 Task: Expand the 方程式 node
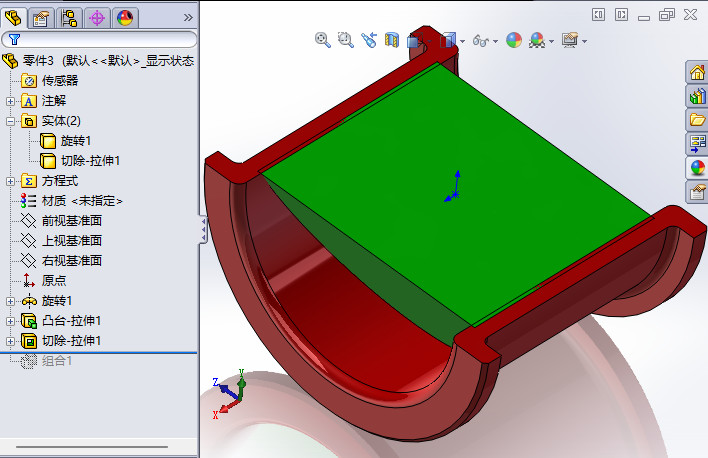point(10,181)
